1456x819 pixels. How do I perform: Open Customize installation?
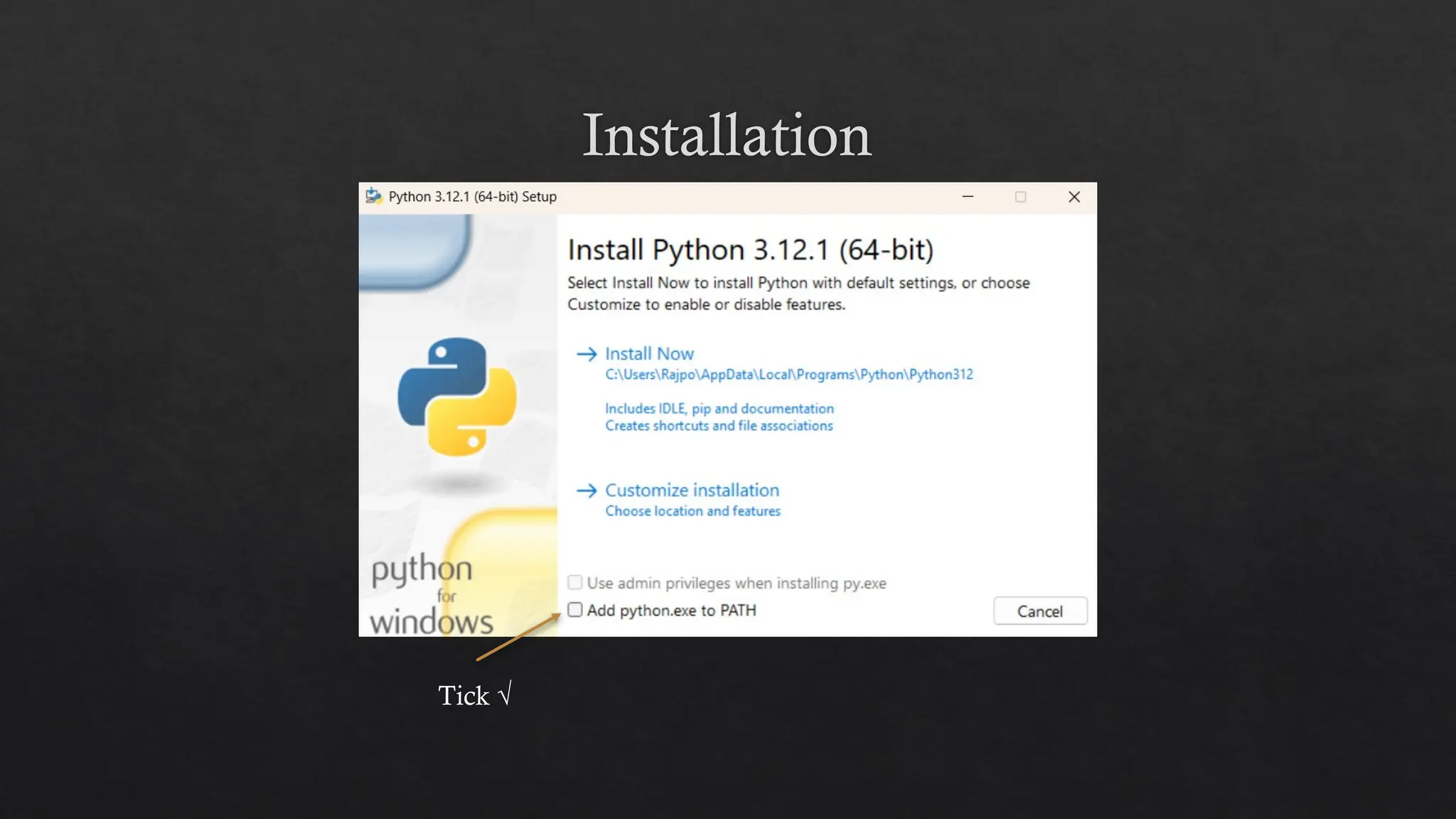[692, 491]
